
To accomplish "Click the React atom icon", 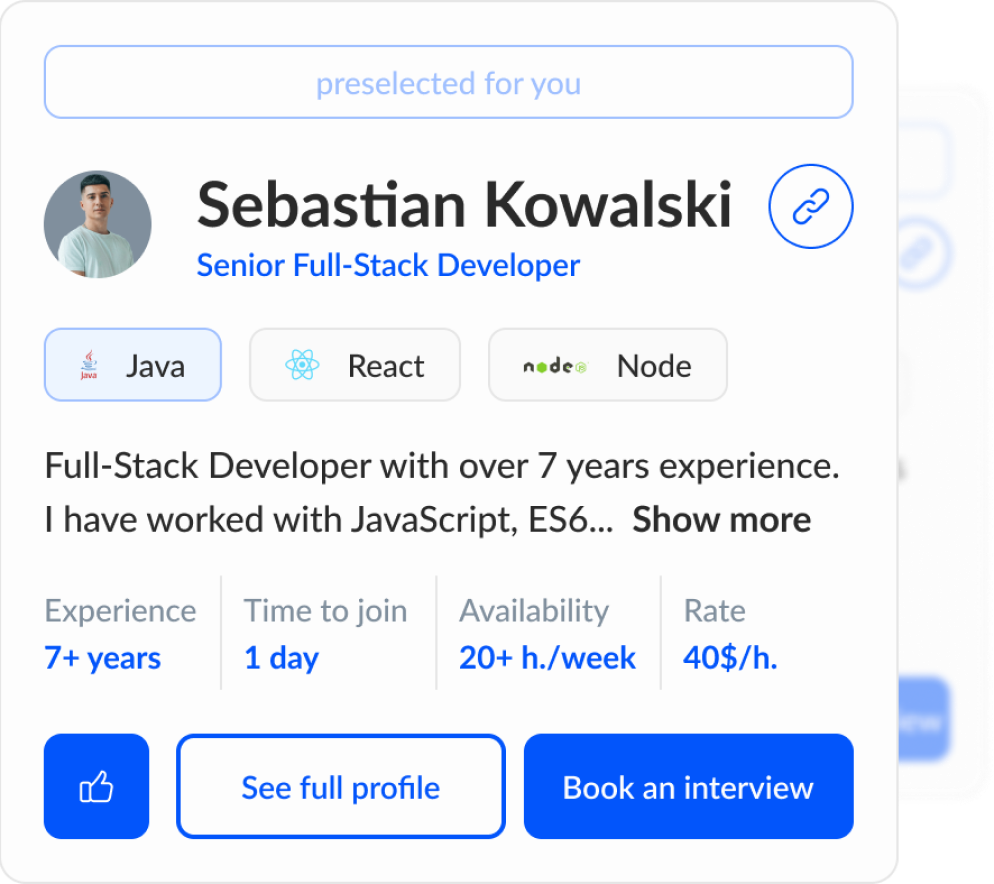I will click(301, 366).
